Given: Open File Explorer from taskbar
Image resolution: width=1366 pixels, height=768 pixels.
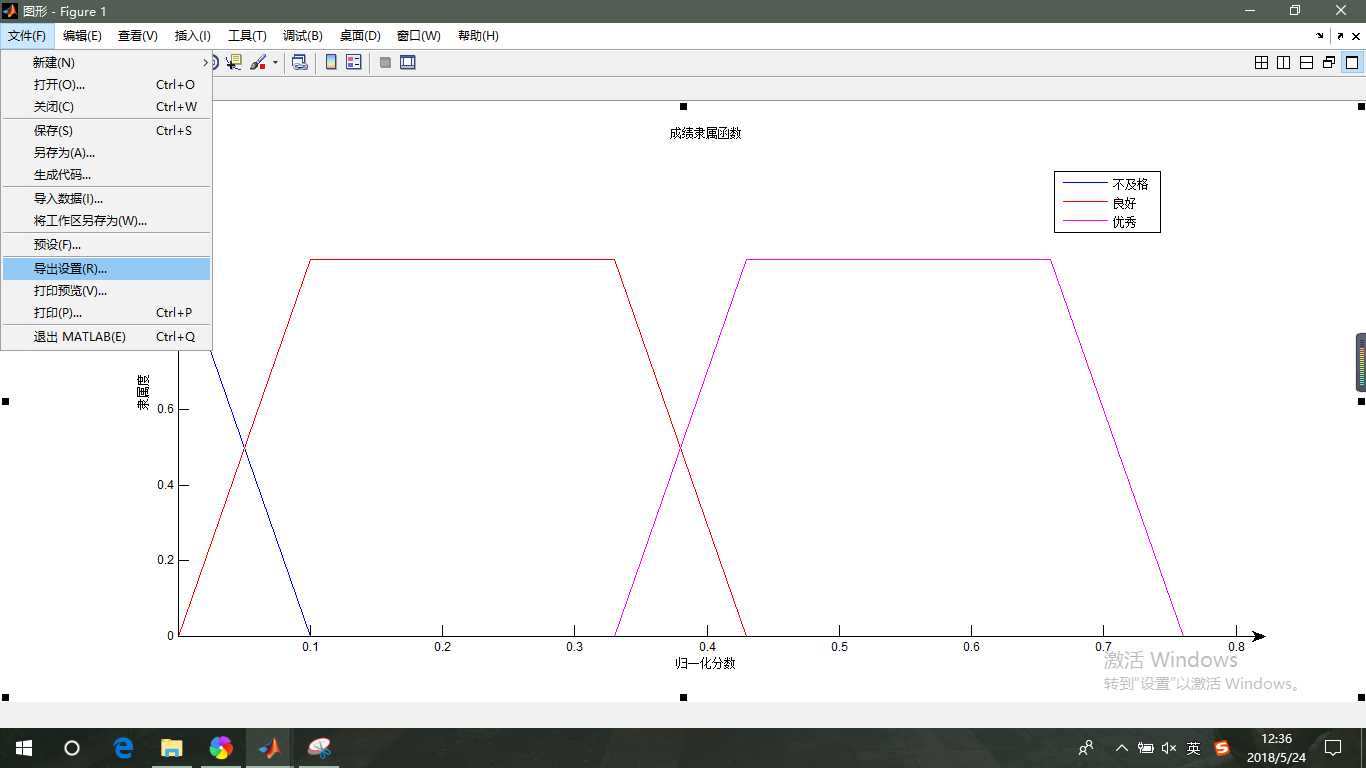Looking at the screenshot, I should click(x=172, y=748).
